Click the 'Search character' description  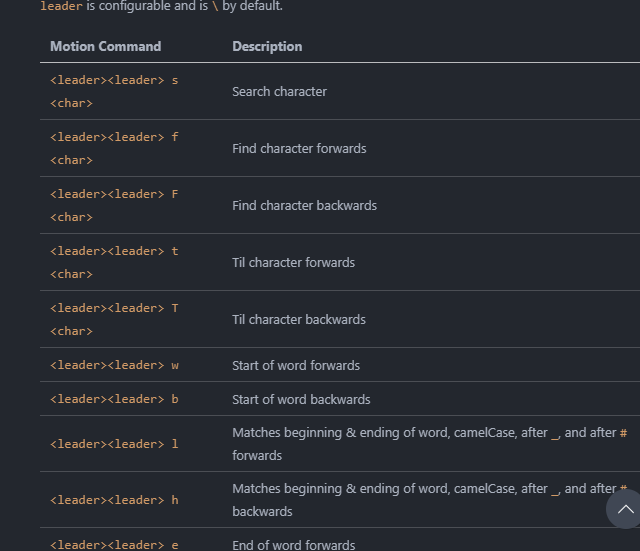pyautogui.click(x=279, y=91)
